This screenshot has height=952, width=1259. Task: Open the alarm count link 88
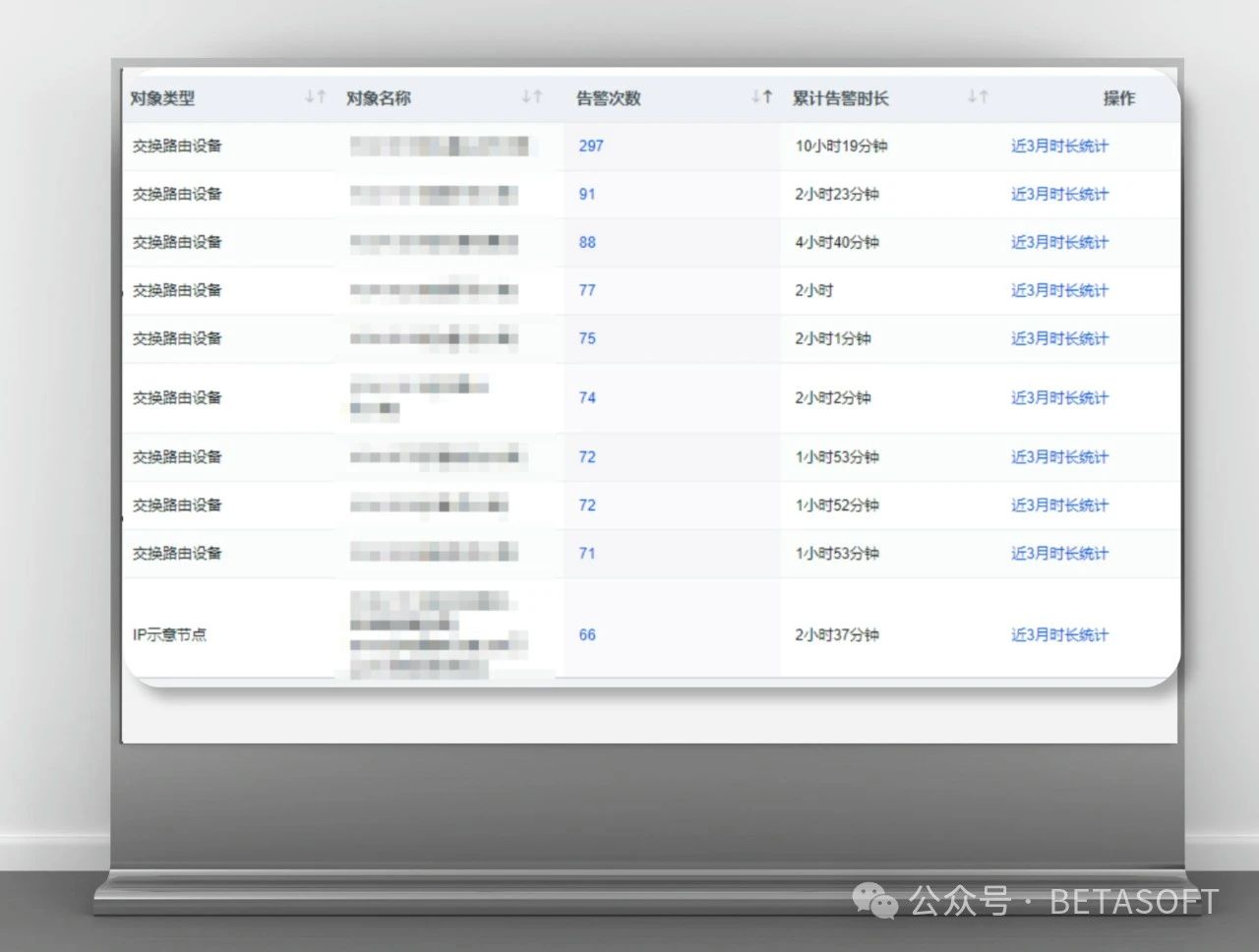586,242
